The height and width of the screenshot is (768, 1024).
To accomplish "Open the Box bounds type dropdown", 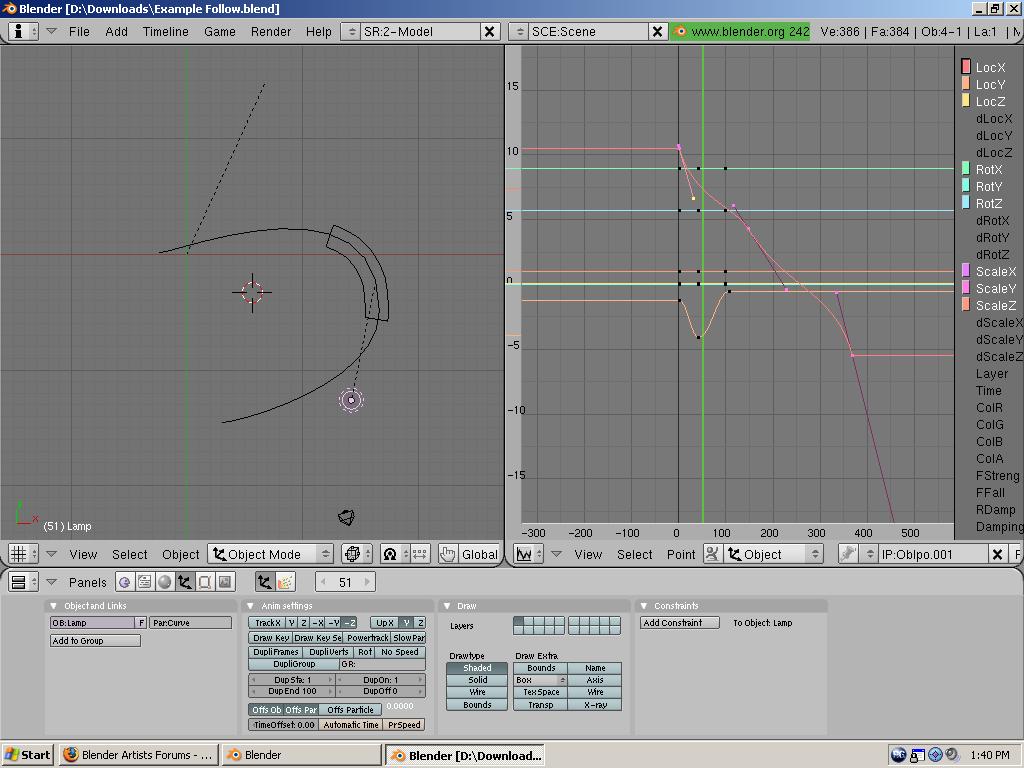I will [540, 680].
